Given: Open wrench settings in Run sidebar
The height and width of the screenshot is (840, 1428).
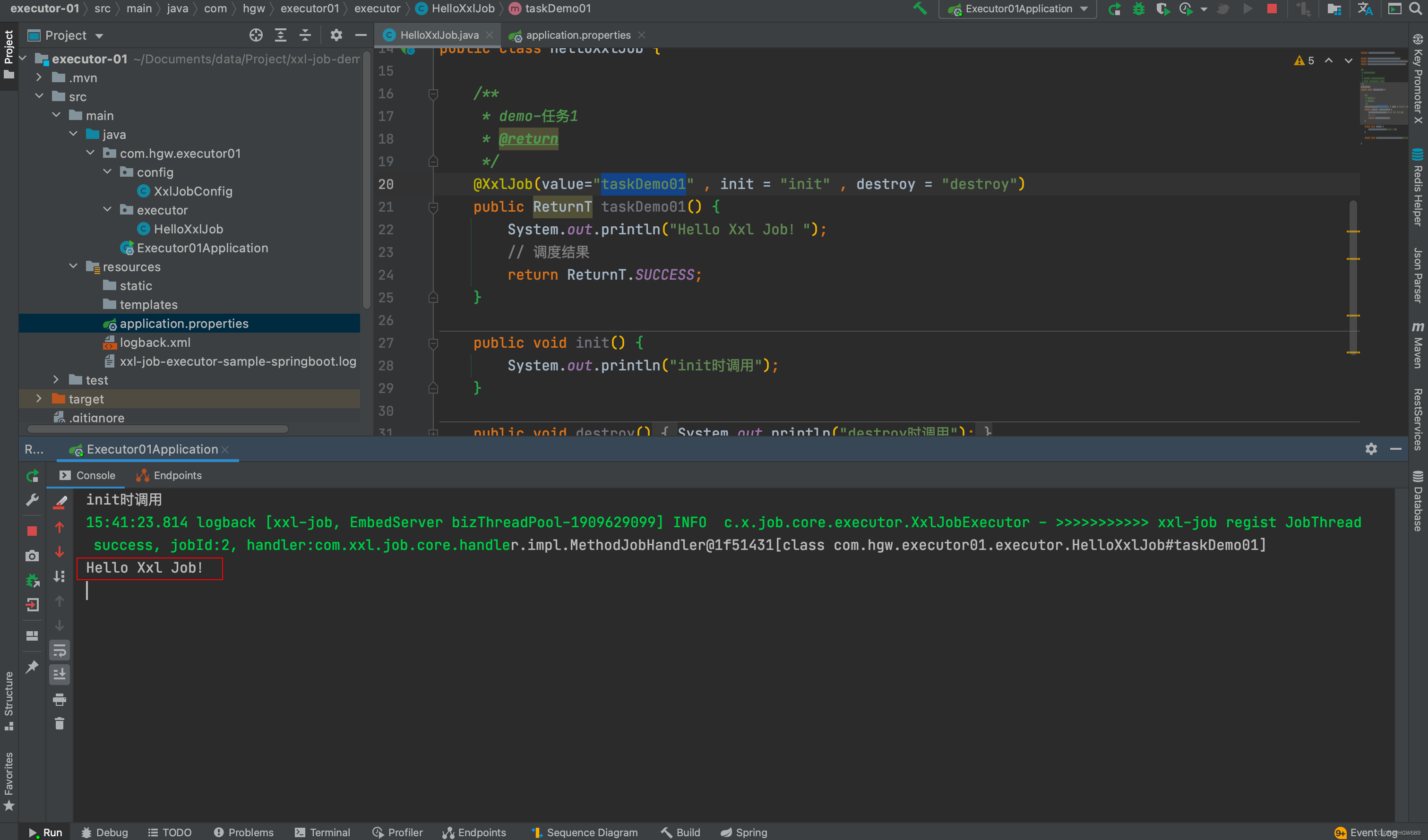Looking at the screenshot, I should (x=32, y=499).
